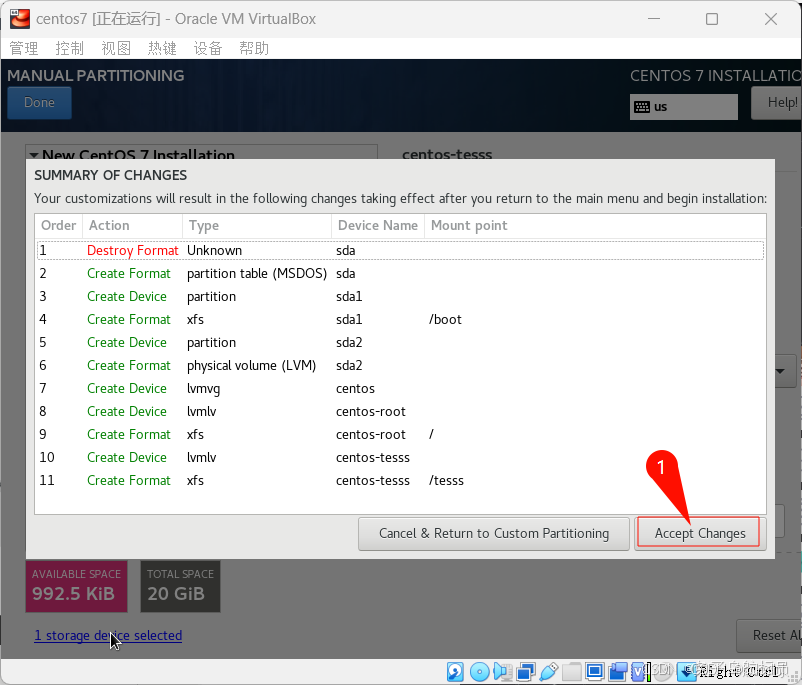Minimize the VirtualBox window

pyautogui.click(x=654, y=19)
